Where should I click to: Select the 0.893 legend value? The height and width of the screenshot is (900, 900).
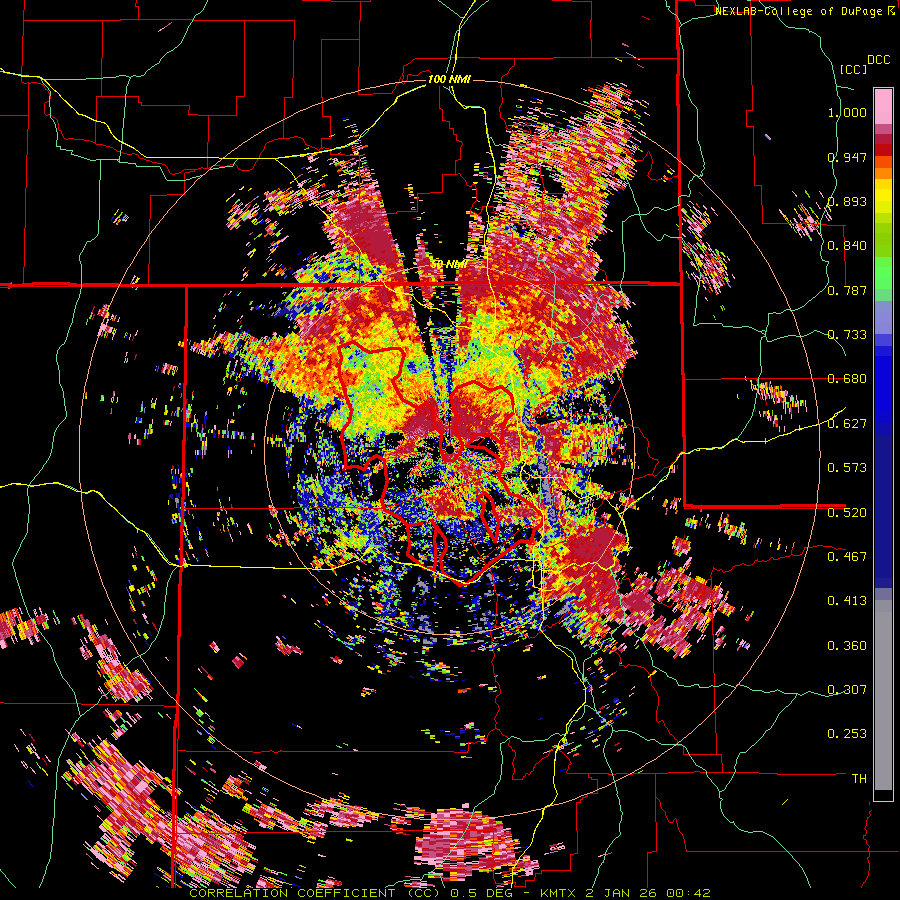pyautogui.click(x=847, y=201)
